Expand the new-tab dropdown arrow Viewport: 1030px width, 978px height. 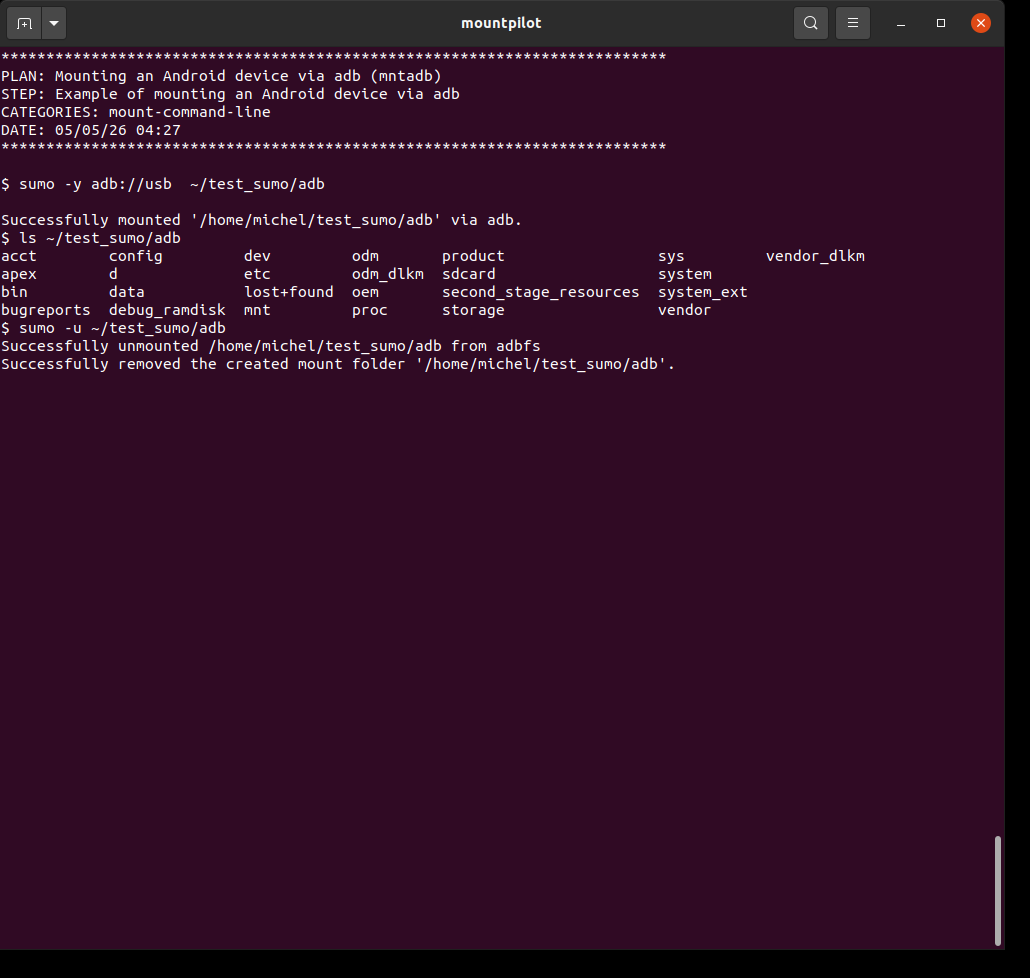55,24
